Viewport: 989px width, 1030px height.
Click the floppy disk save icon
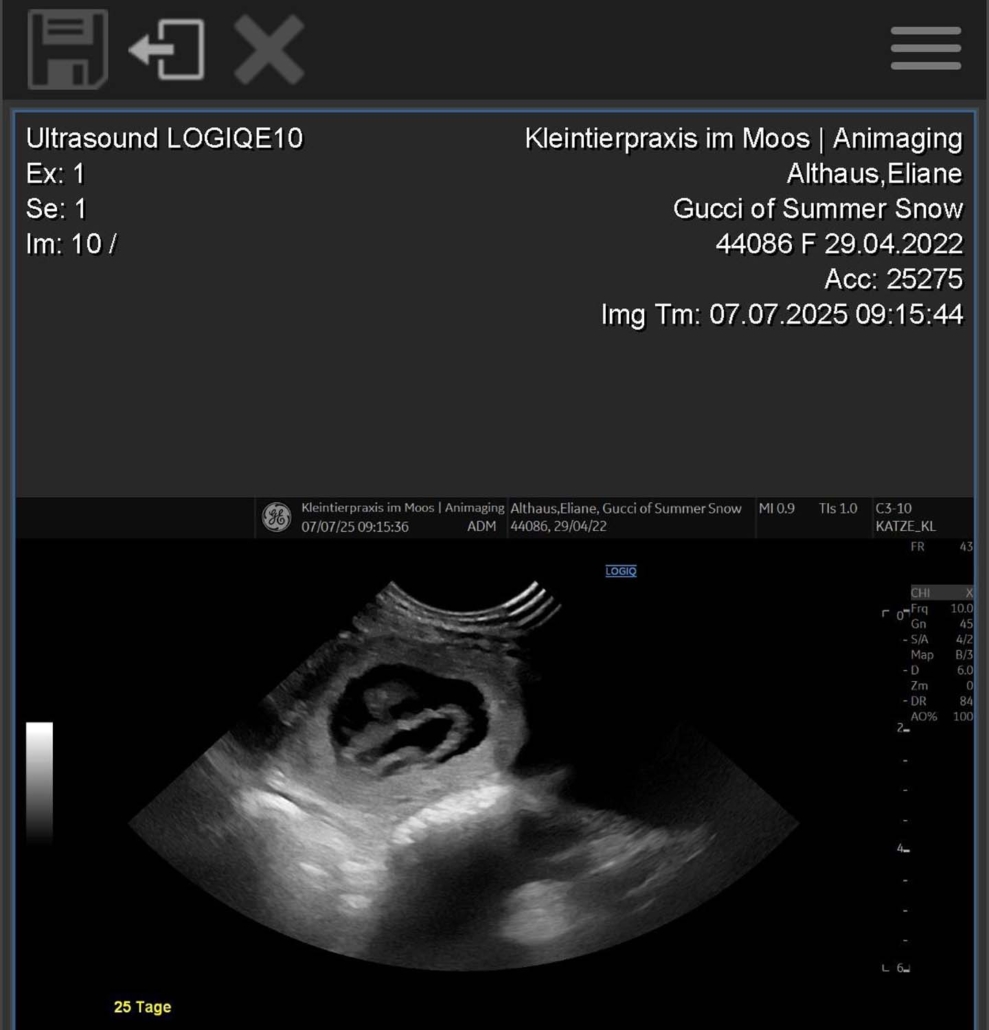click(x=68, y=49)
